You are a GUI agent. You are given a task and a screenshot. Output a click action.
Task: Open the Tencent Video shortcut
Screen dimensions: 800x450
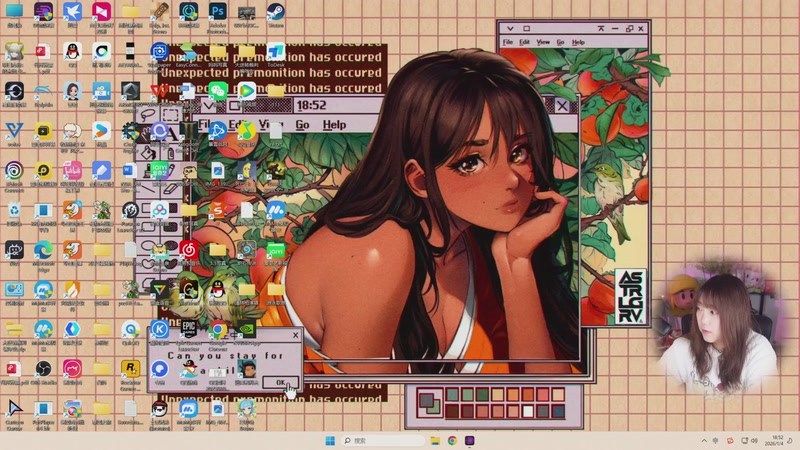[246, 91]
